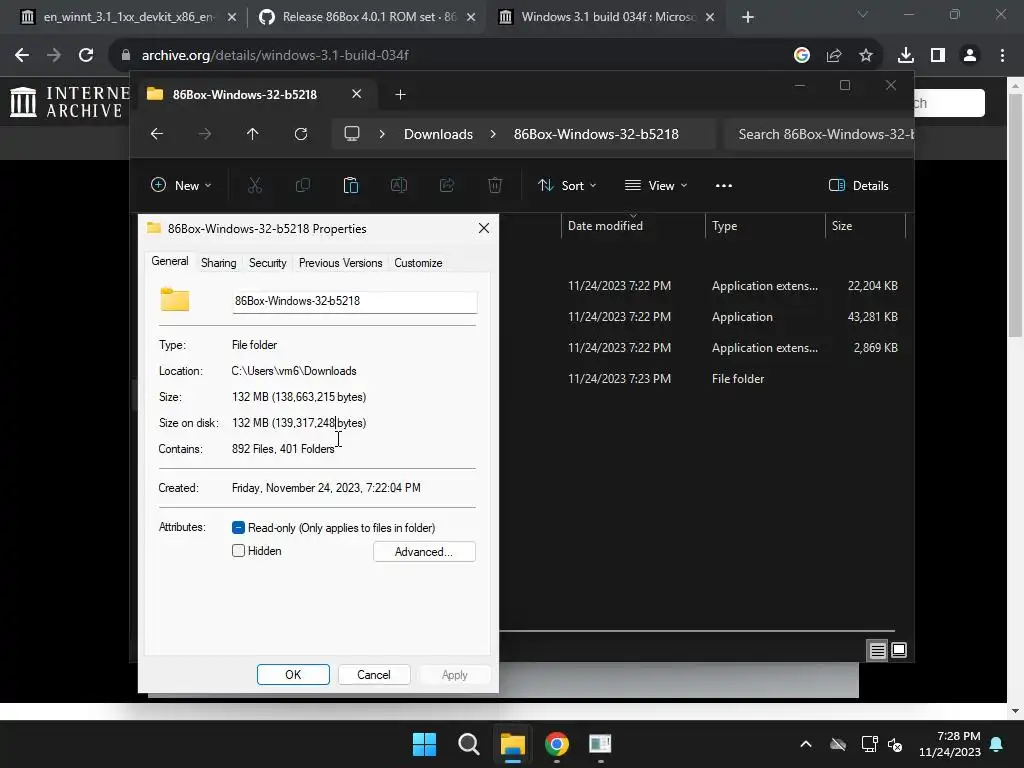1024x768 pixels.
Task: Click Chrome icon in taskbar
Action: point(557,744)
